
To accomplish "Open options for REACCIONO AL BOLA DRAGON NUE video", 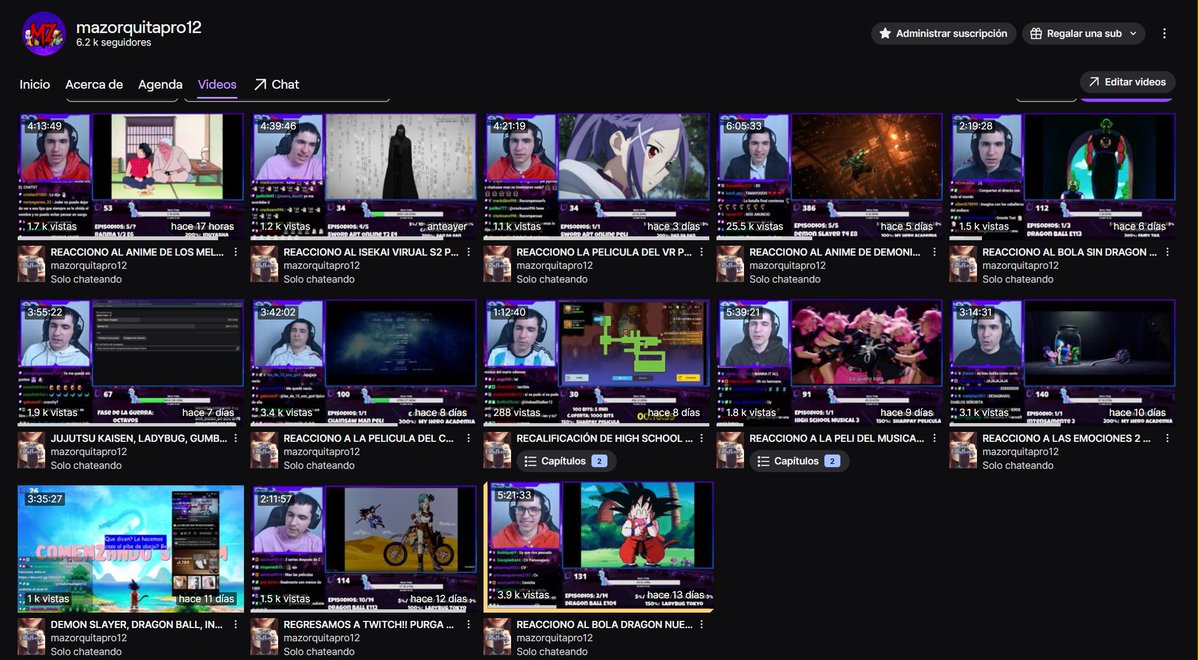I will tap(702, 624).
